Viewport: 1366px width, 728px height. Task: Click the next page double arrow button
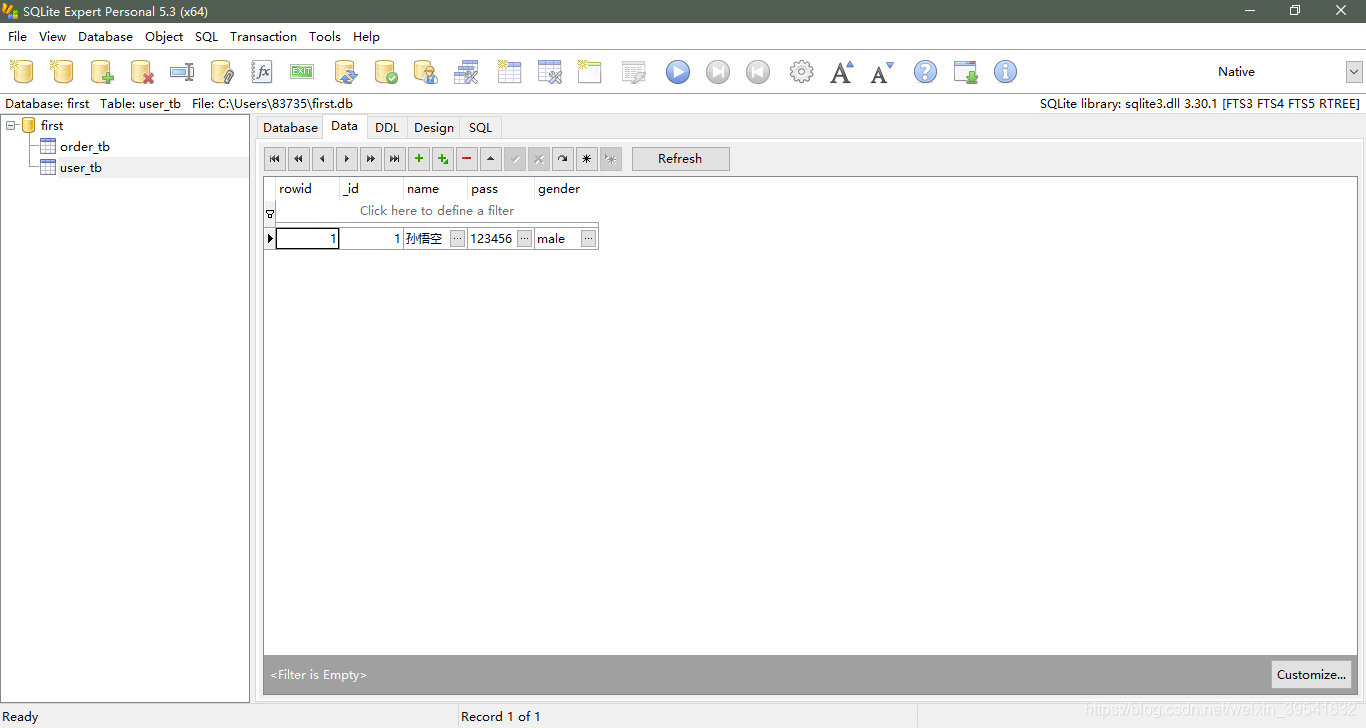371,159
